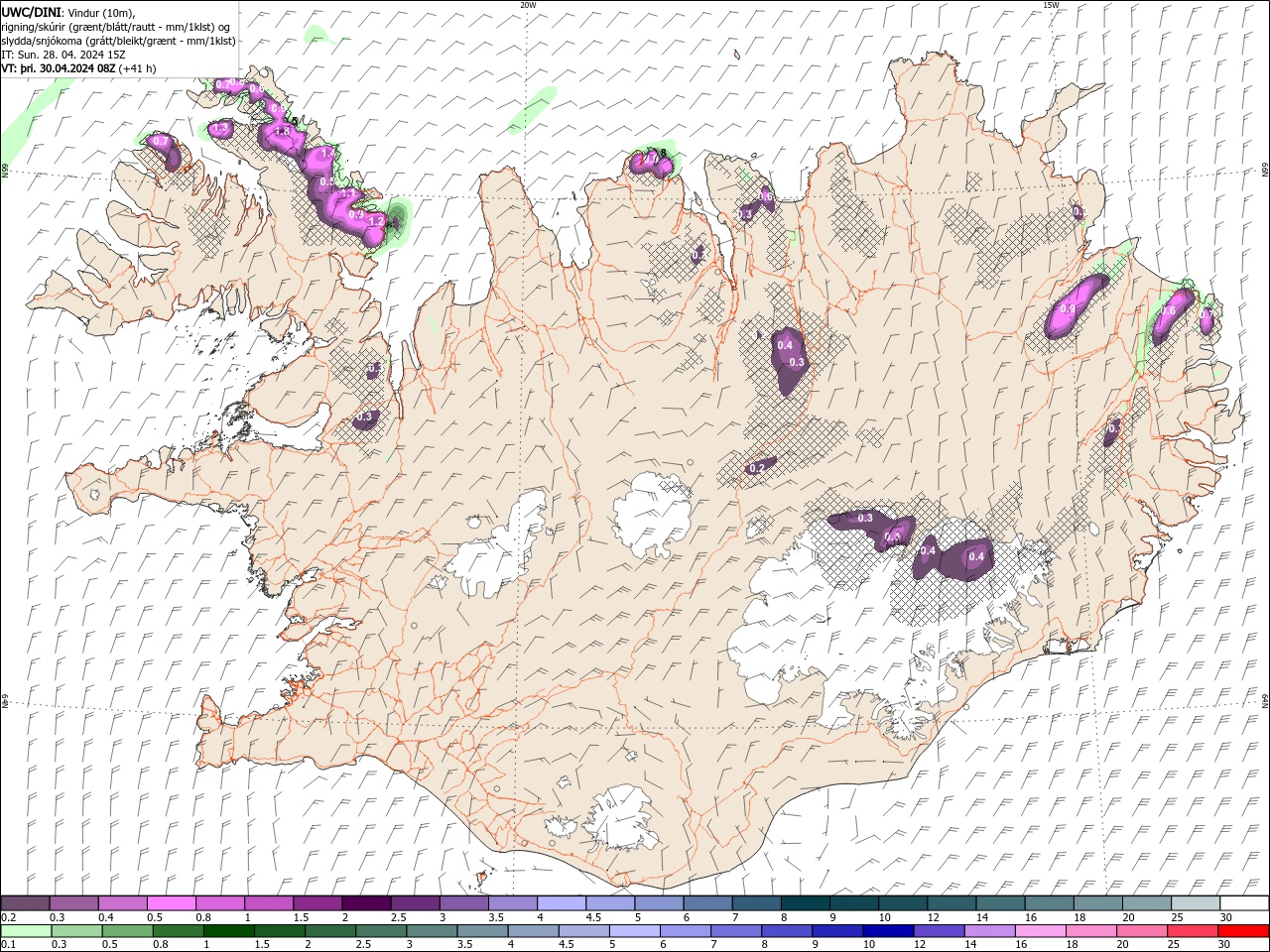Image resolution: width=1270 pixels, height=952 pixels.
Task: Select the lower-row red swatch beginning at 25
Action: [x=1193, y=930]
